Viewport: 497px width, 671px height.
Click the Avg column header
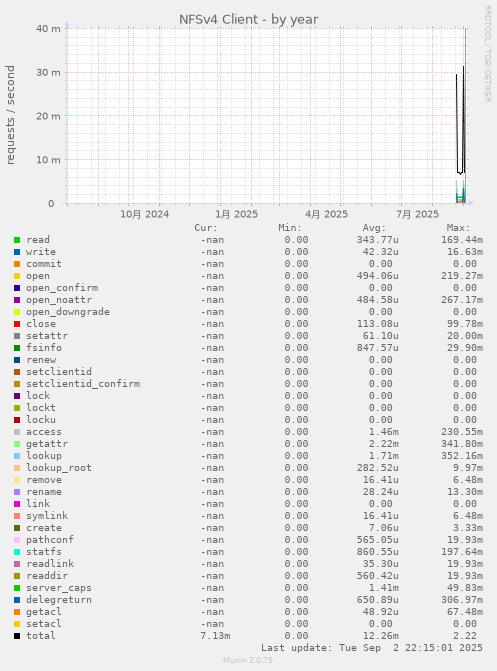(x=375, y=228)
